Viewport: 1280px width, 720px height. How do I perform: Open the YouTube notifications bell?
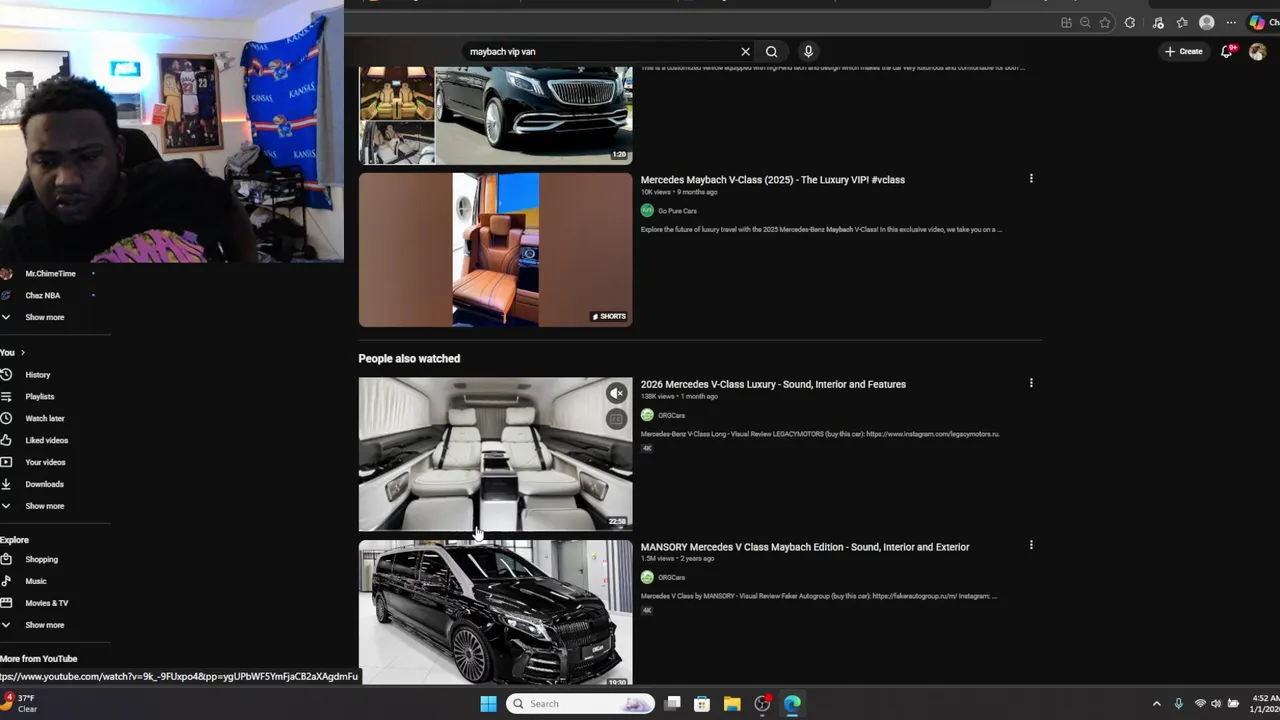pos(1227,51)
